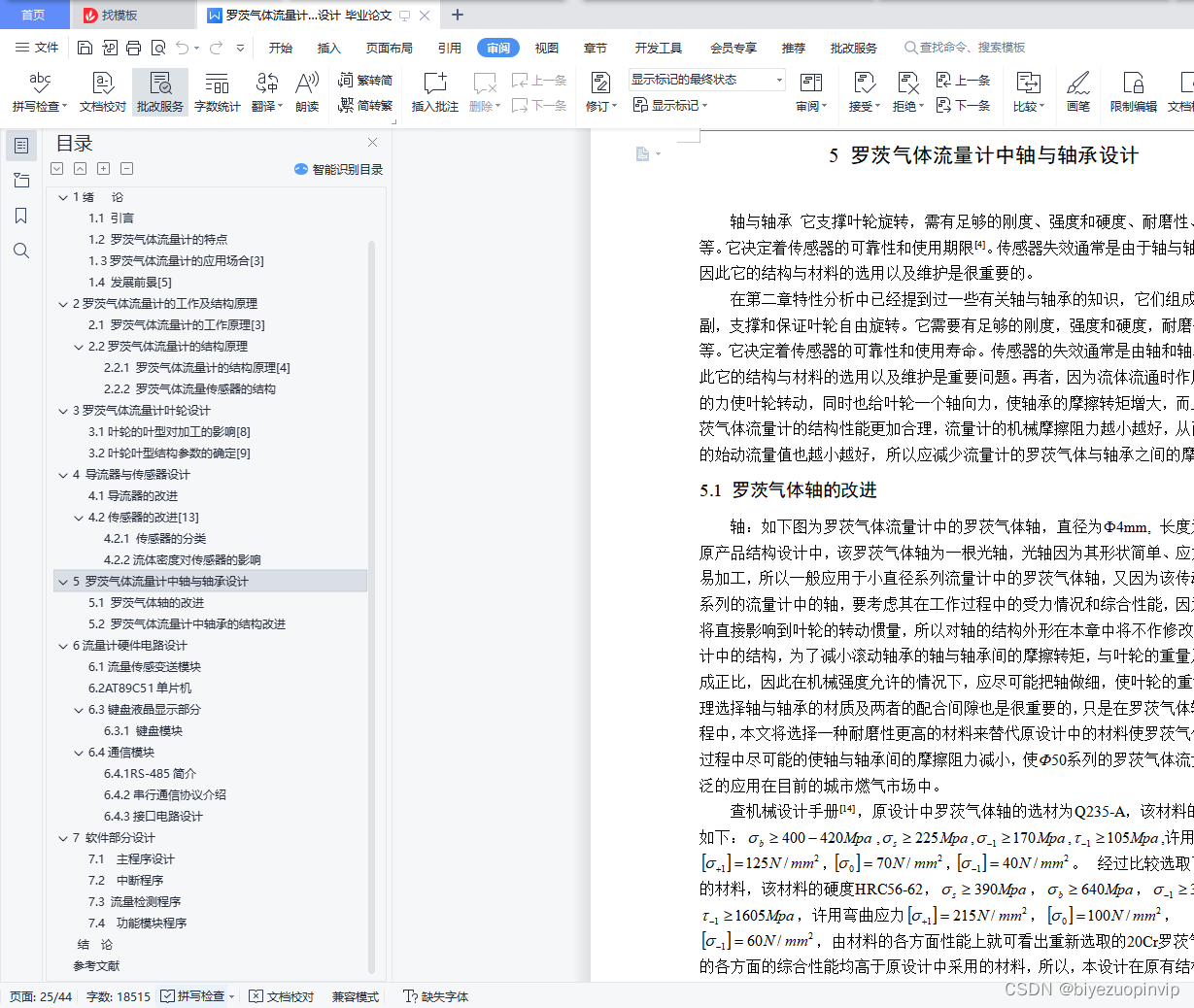Open Print Preview icon
Image resolution: width=1194 pixels, height=1008 pixels.
157,47
